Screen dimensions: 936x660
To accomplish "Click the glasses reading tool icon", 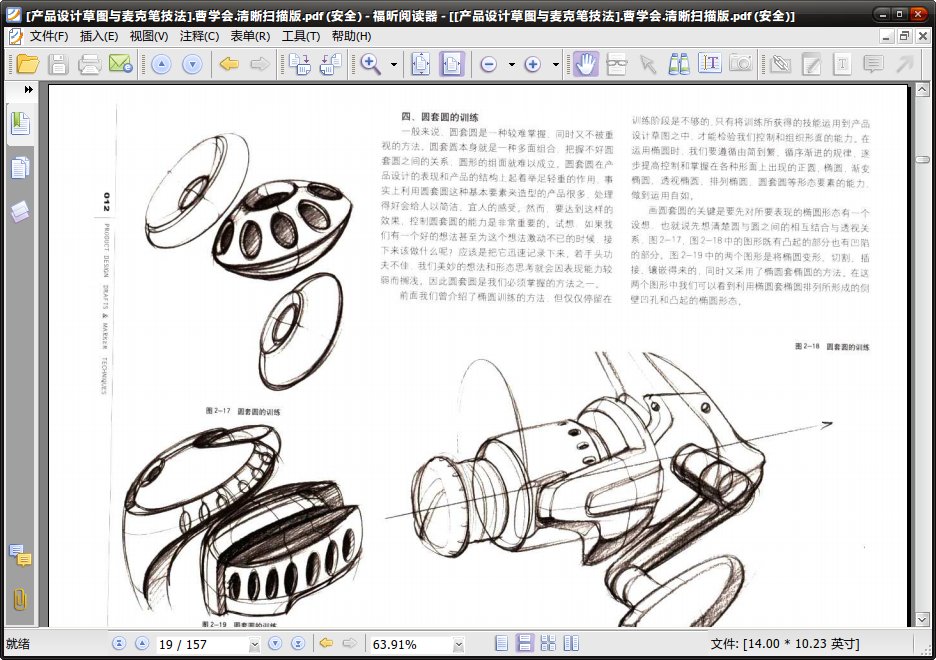I will [x=617, y=64].
